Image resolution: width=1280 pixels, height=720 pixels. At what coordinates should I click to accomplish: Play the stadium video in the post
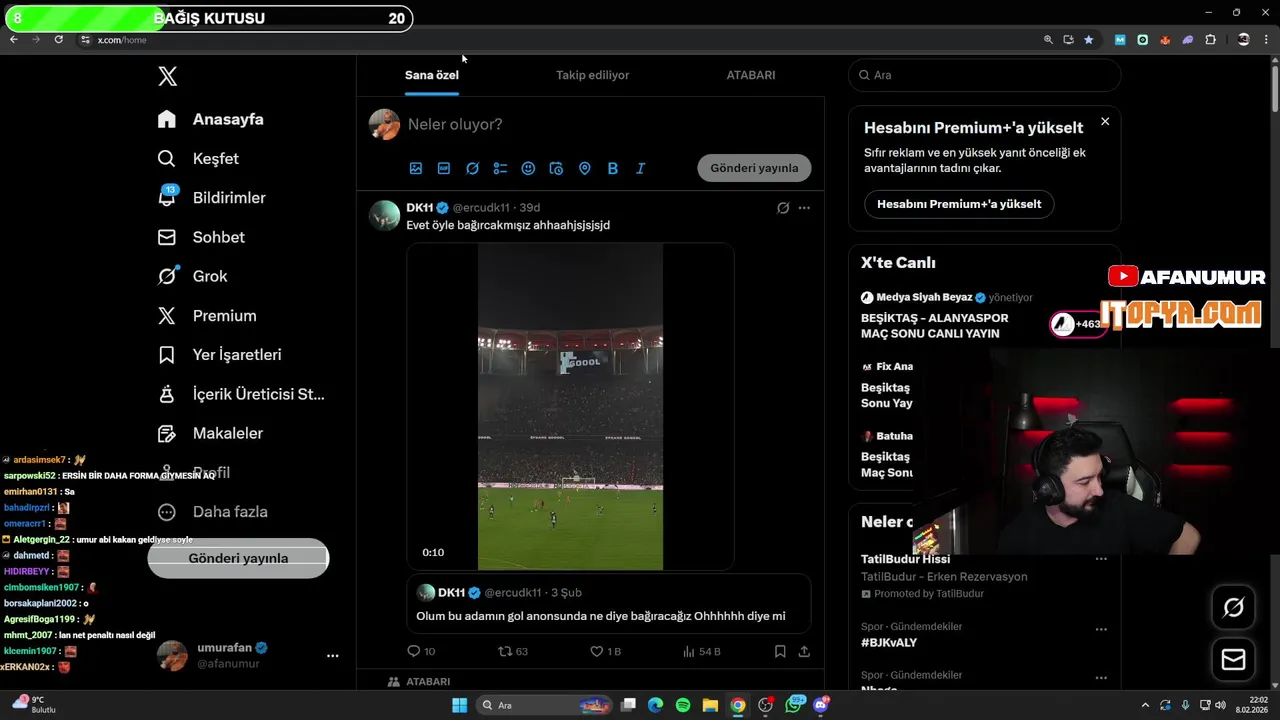570,407
